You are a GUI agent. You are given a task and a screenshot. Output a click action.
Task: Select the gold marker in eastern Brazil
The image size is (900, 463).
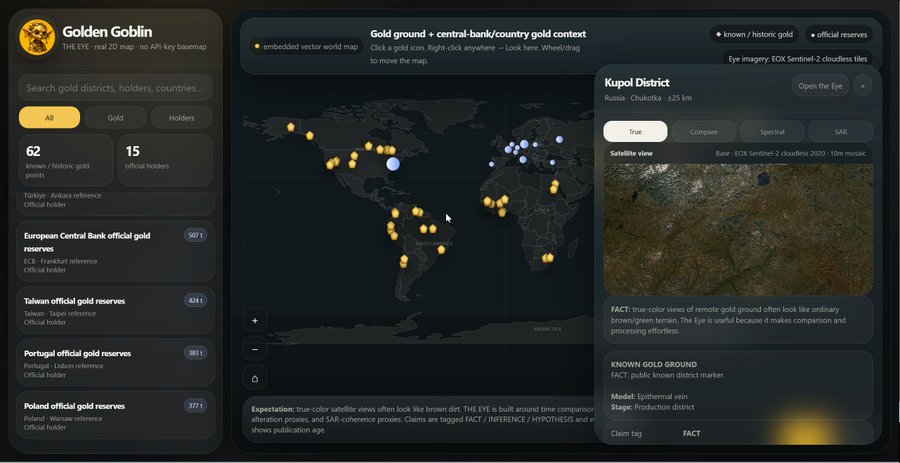(441, 250)
